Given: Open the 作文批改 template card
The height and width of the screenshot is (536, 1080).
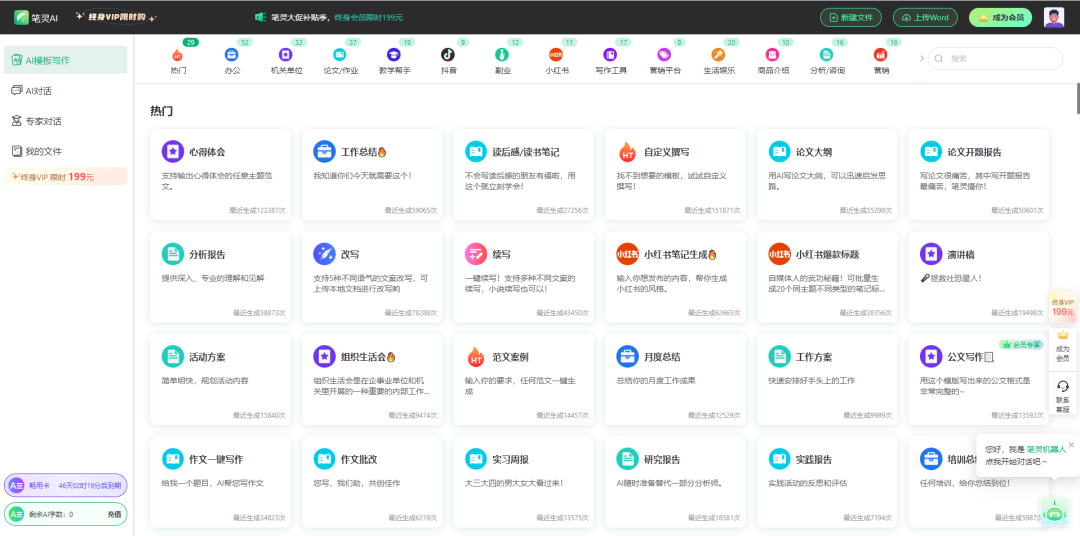Looking at the screenshot, I should (372, 482).
